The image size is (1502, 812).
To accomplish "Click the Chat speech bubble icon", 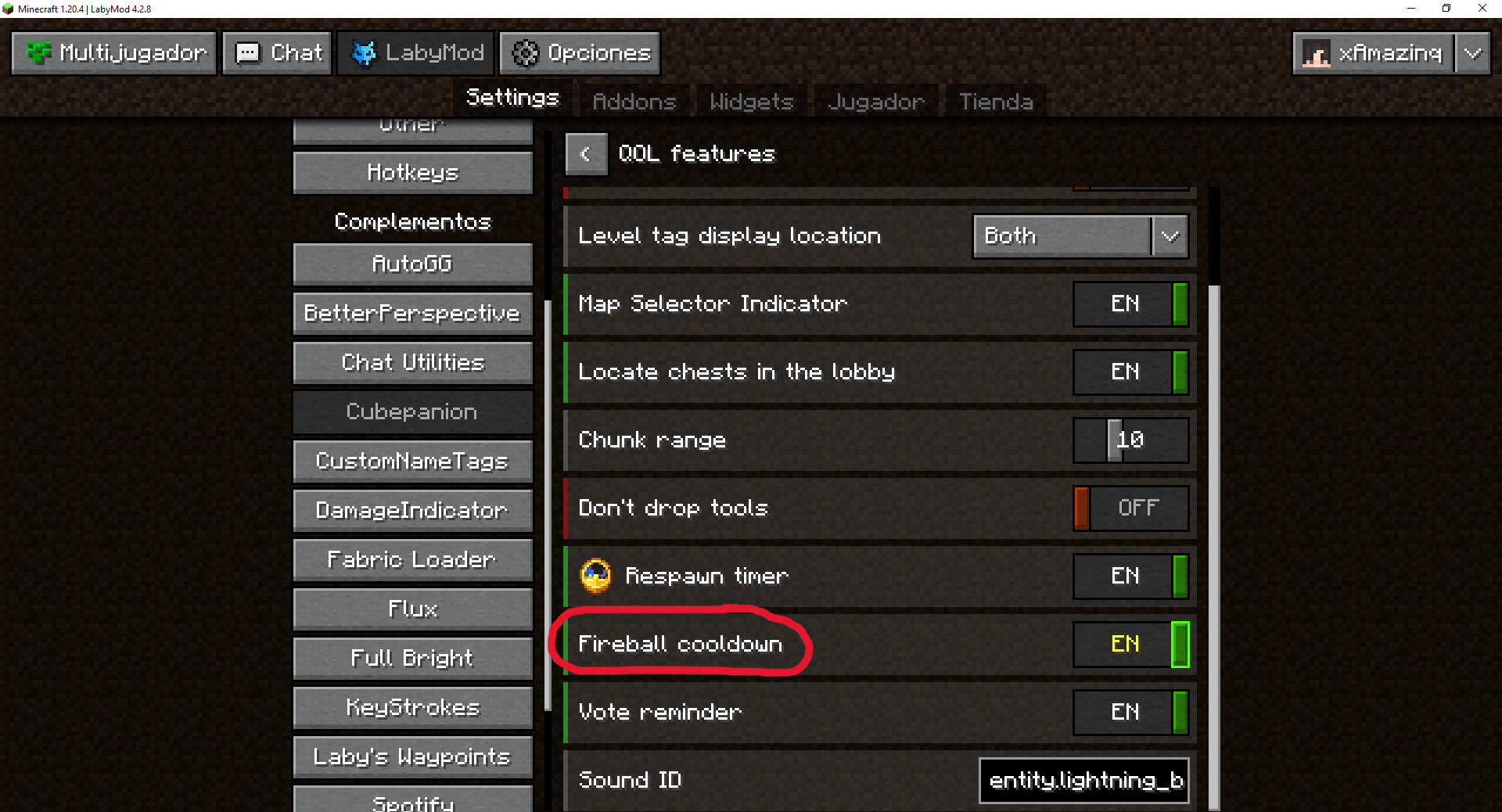I will (x=248, y=53).
